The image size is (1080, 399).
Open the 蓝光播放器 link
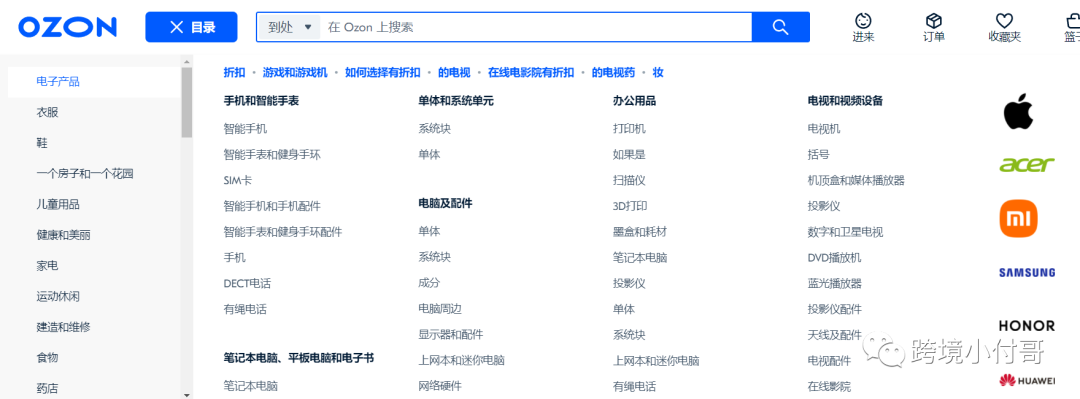click(835, 283)
